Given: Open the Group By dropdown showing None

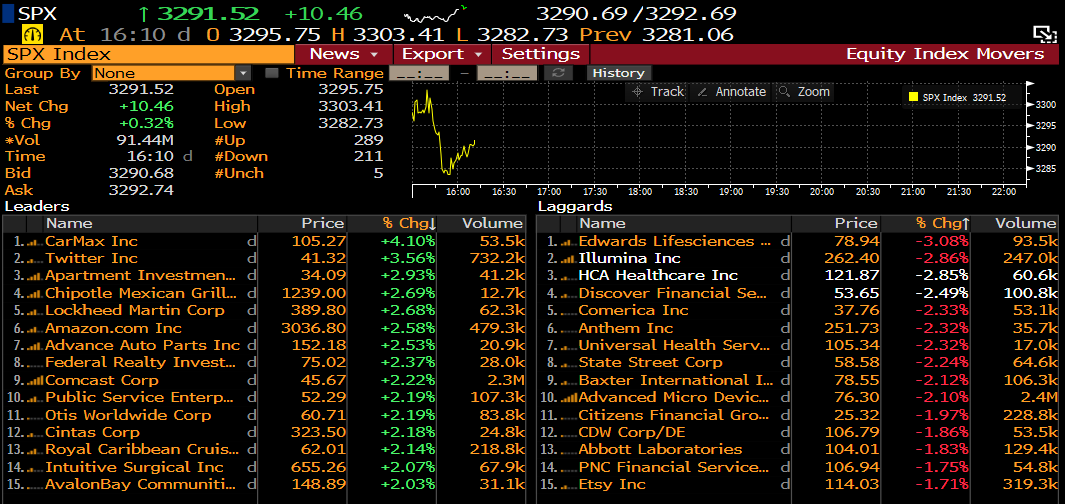Looking at the screenshot, I should (x=172, y=73).
